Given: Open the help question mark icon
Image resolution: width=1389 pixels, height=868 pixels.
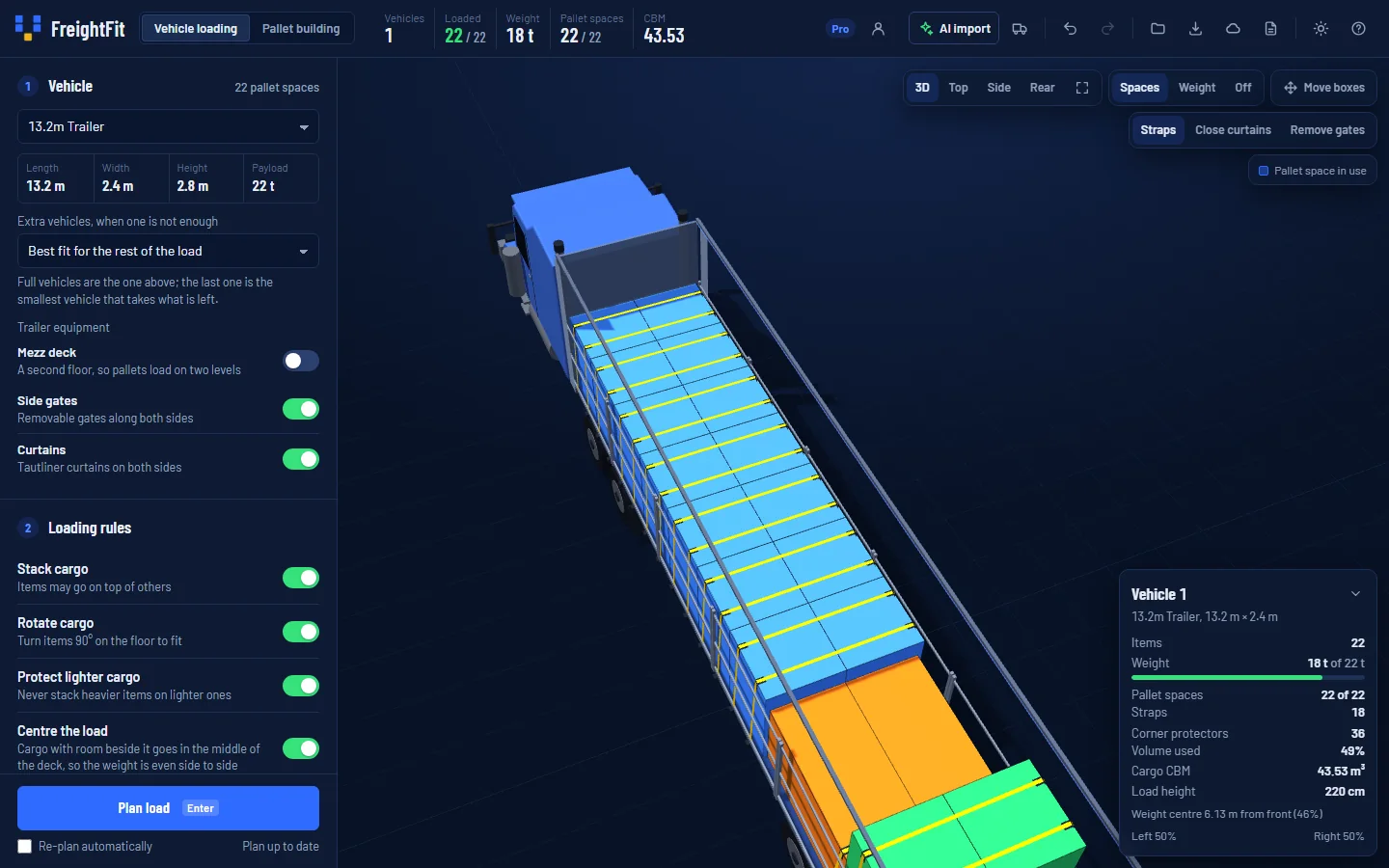Looking at the screenshot, I should [1358, 29].
